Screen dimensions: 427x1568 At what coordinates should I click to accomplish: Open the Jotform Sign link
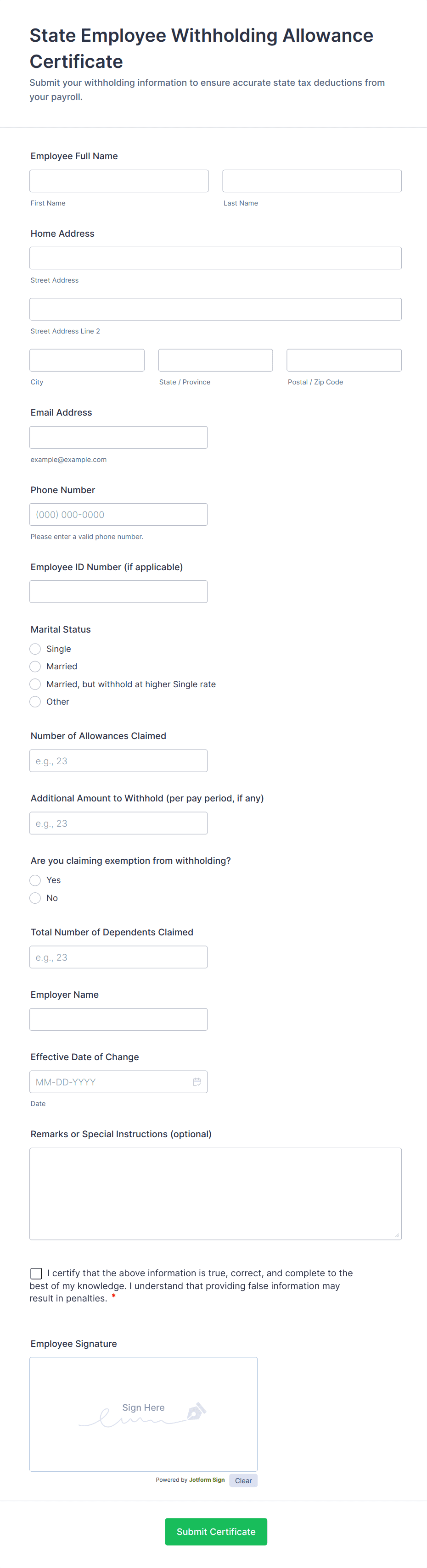pos(207,1480)
